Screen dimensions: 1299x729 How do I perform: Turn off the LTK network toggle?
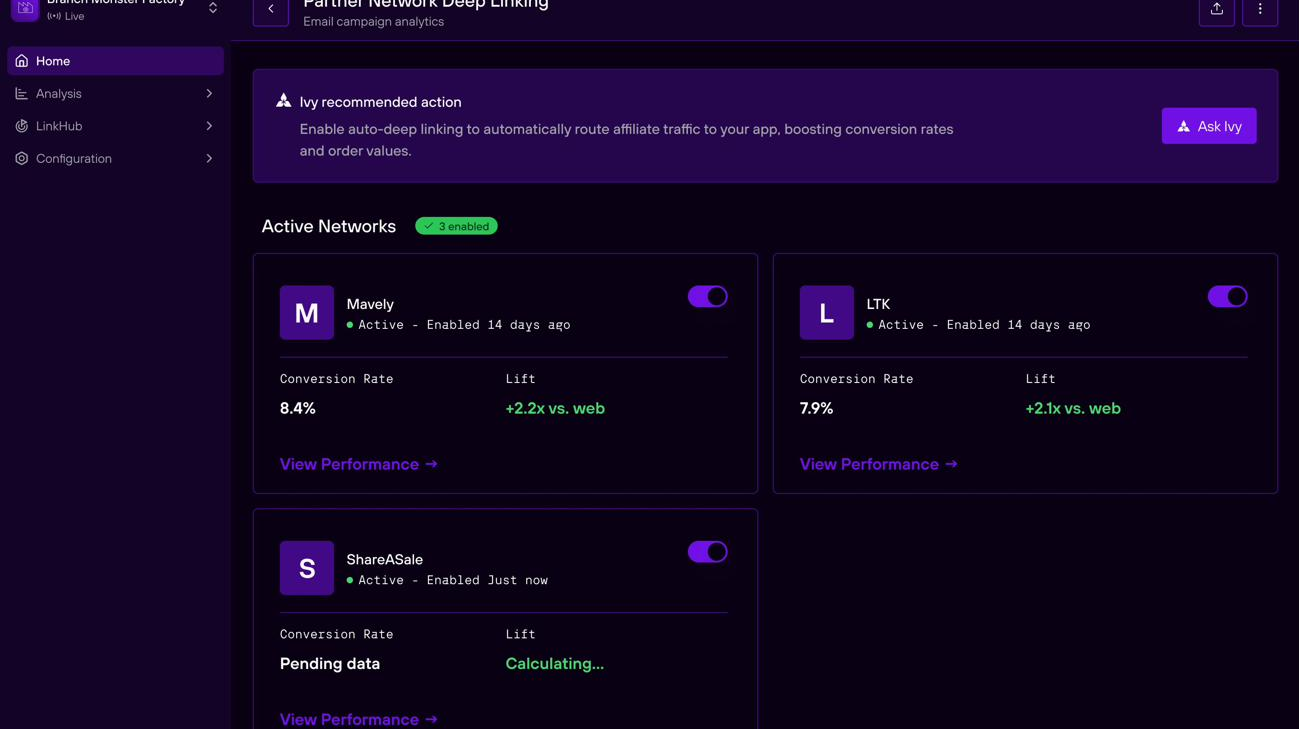(x=1227, y=297)
